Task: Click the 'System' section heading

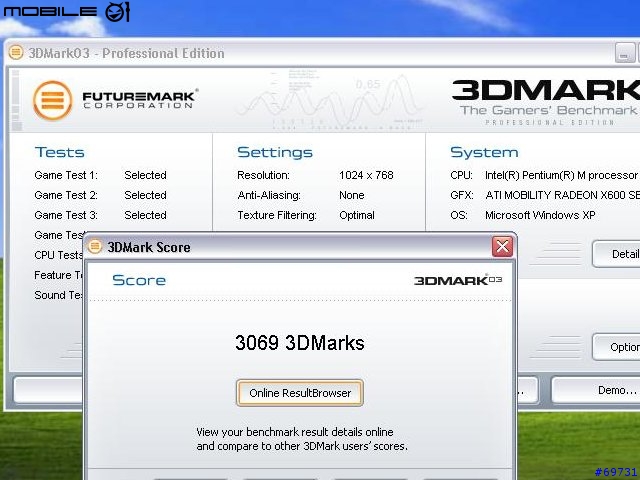Action: 484,152
